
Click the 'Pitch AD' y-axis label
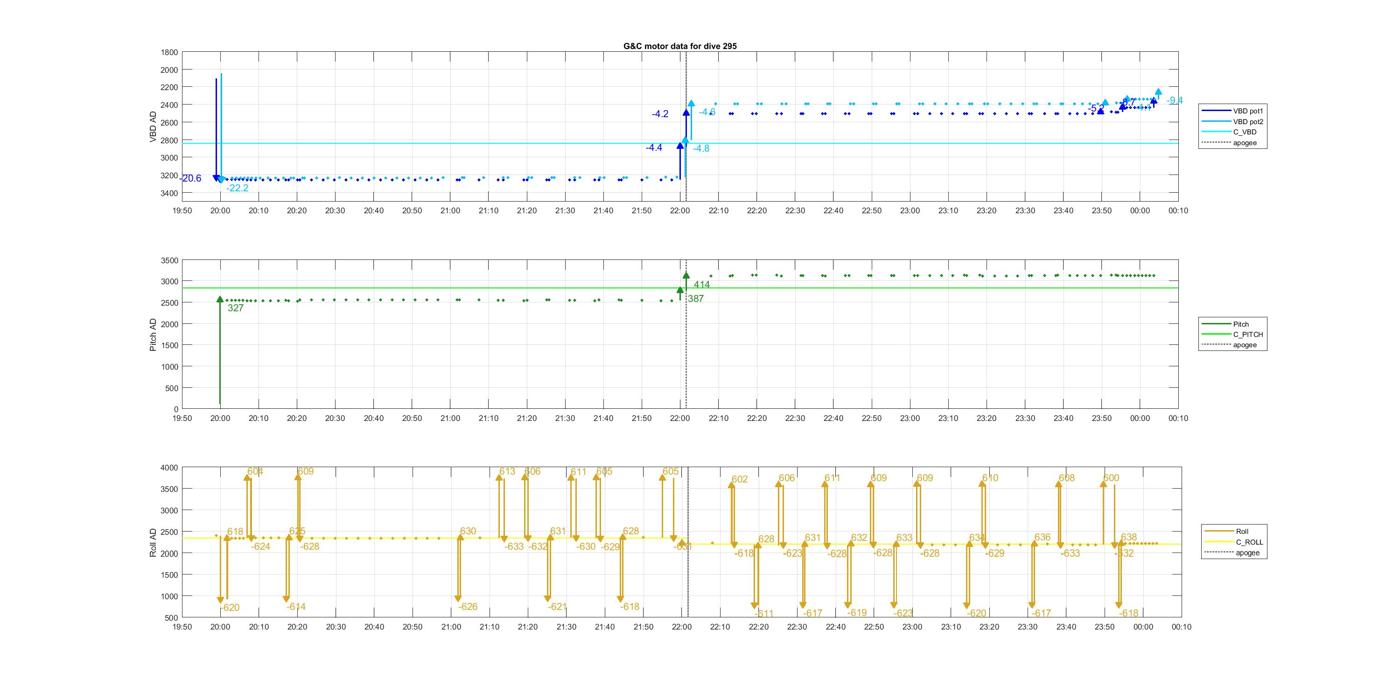pyautogui.click(x=154, y=334)
